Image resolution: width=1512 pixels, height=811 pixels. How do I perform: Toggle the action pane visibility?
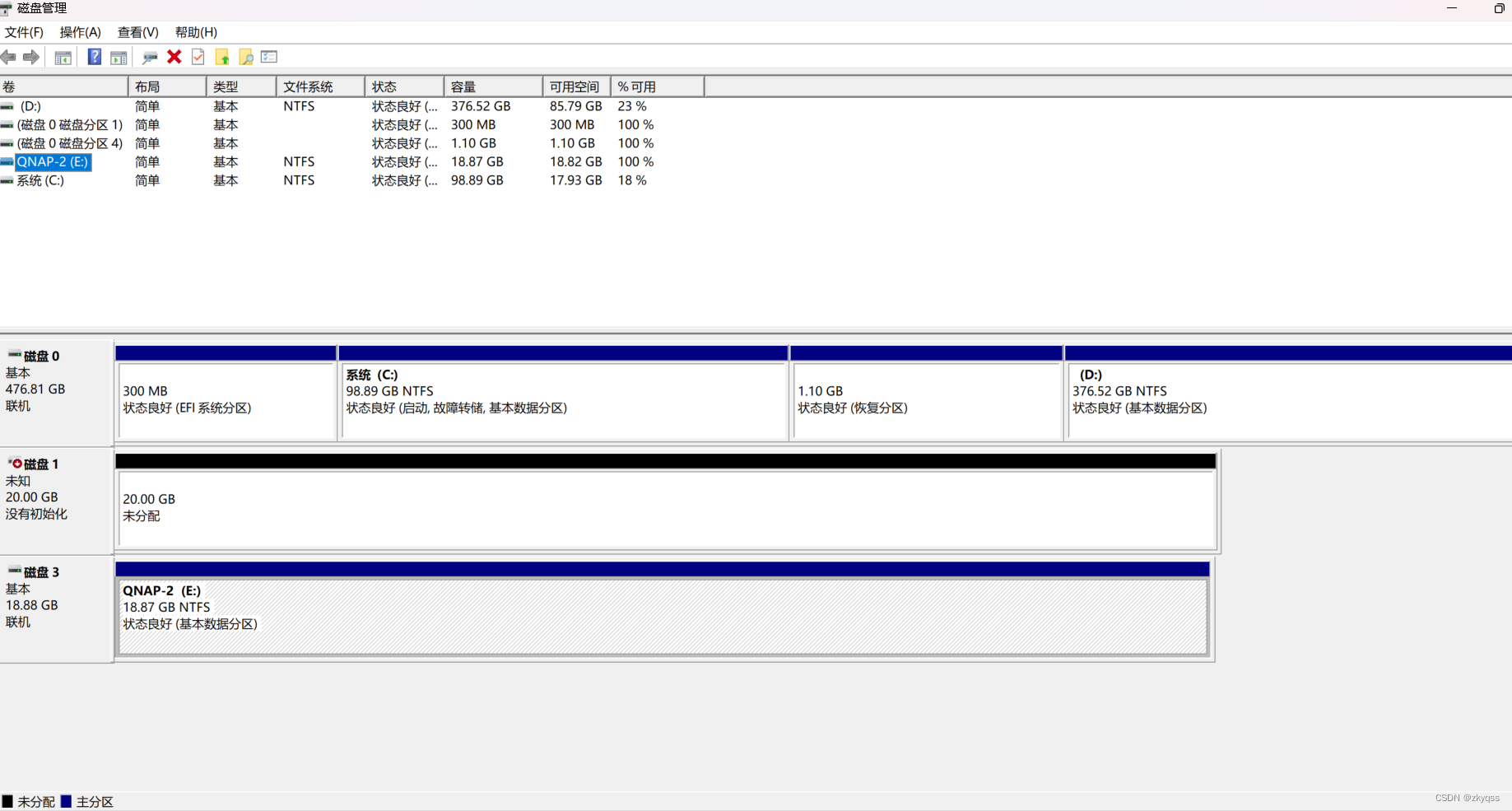(x=119, y=57)
